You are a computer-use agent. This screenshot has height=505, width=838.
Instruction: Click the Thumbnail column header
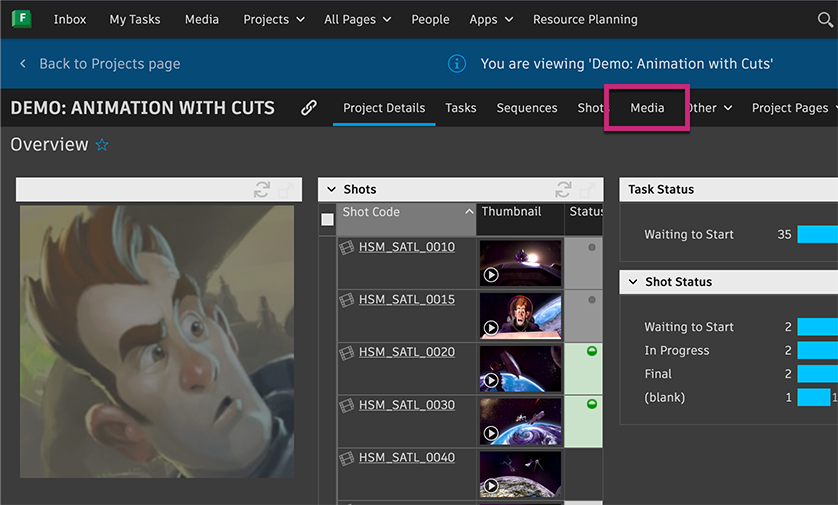pyautogui.click(x=520, y=219)
